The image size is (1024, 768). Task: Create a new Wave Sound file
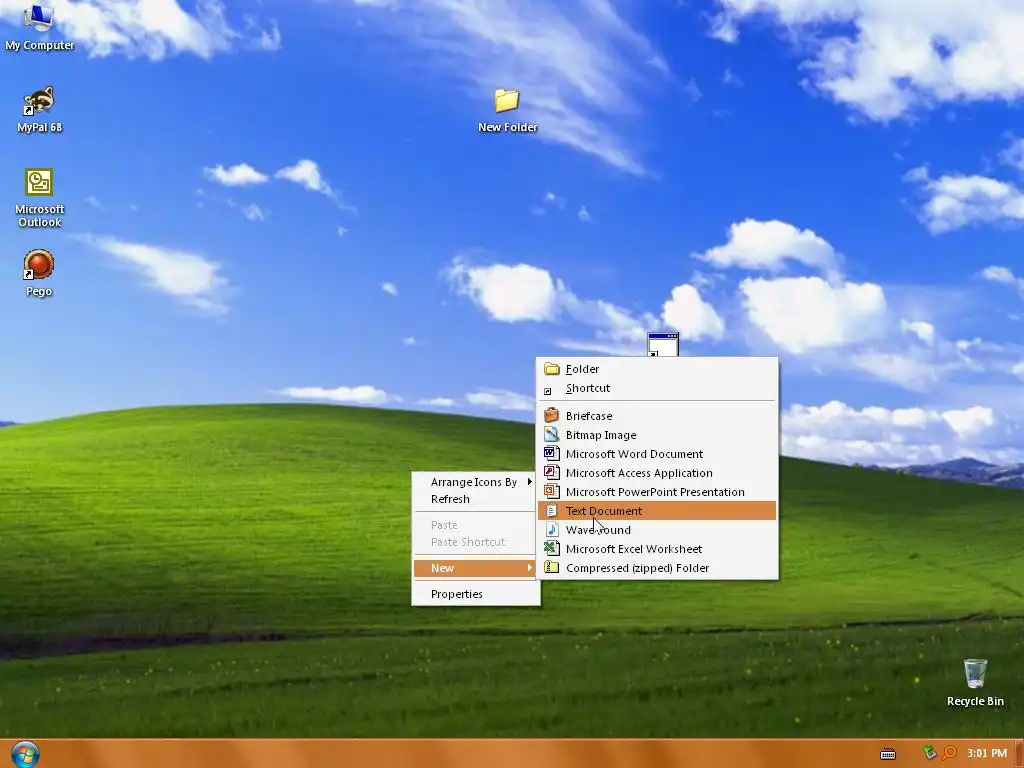657,530
